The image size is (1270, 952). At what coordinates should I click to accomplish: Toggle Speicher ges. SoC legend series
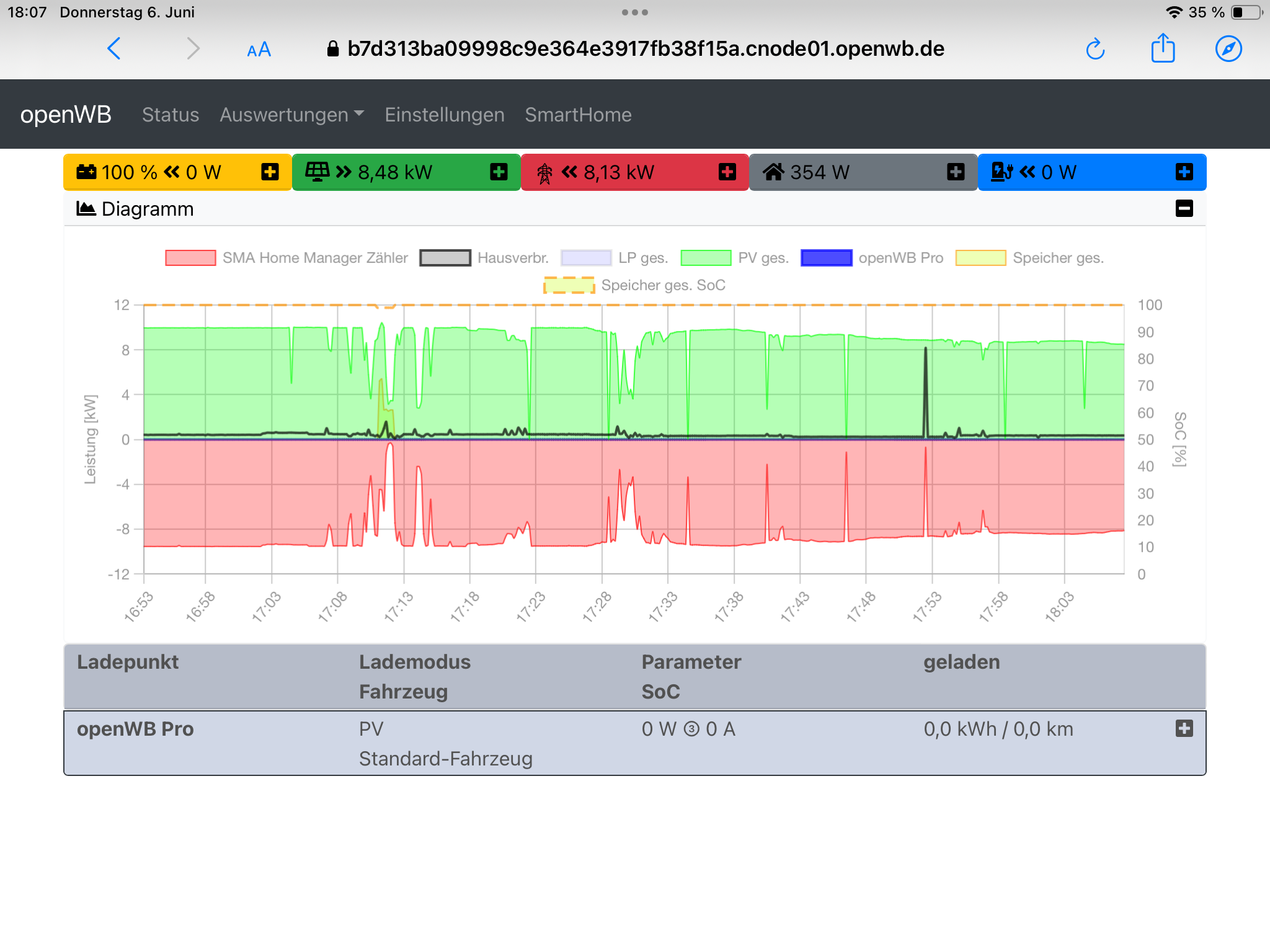634,285
